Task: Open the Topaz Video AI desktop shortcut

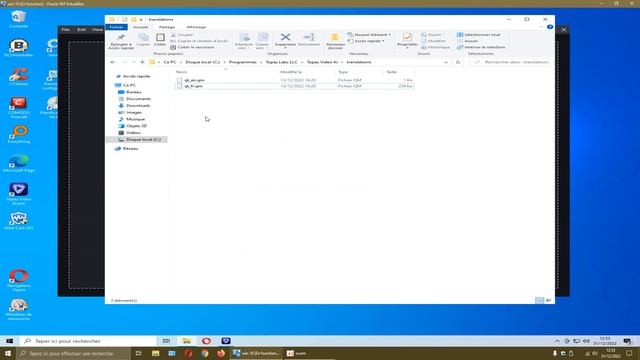Action: coord(19,194)
